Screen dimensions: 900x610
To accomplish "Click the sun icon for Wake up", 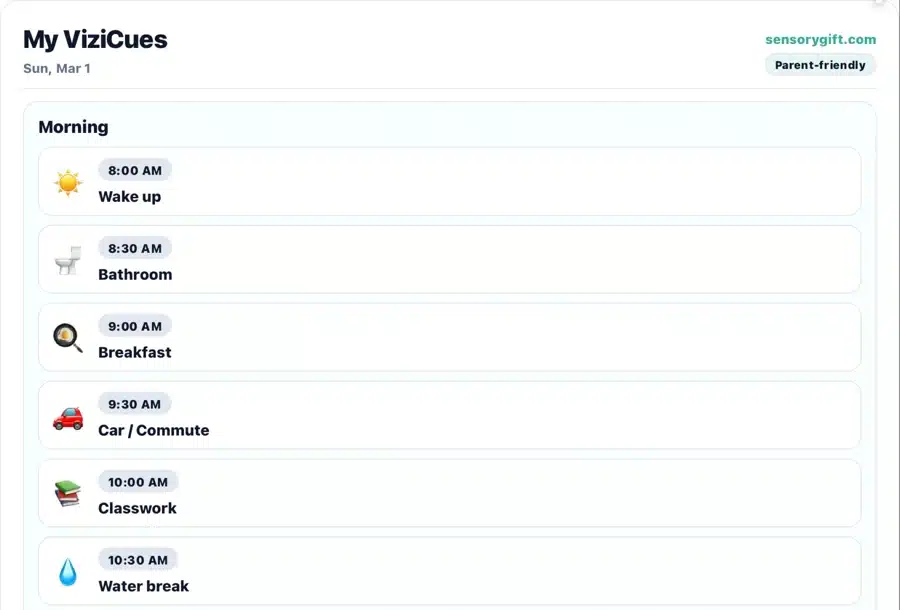I will point(66,184).
